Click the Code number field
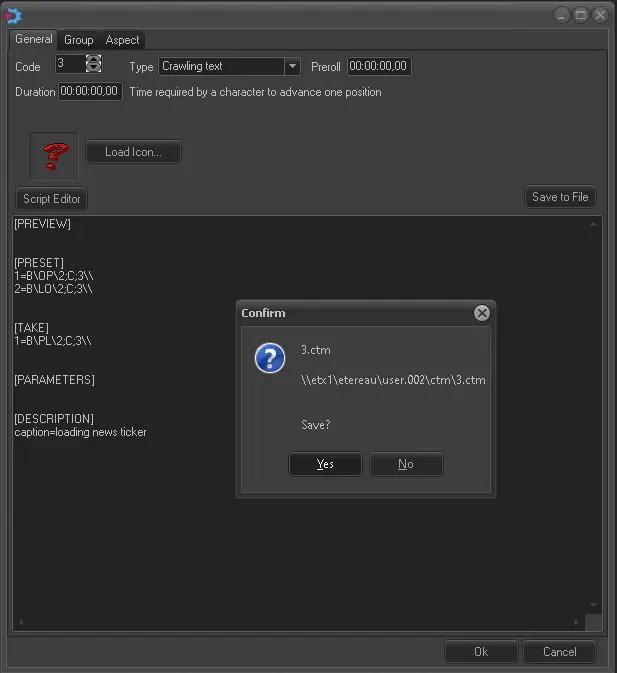Image resolution: width=617 pixels, height=673 pixels. pyautogui.click(x=70, y=64)
